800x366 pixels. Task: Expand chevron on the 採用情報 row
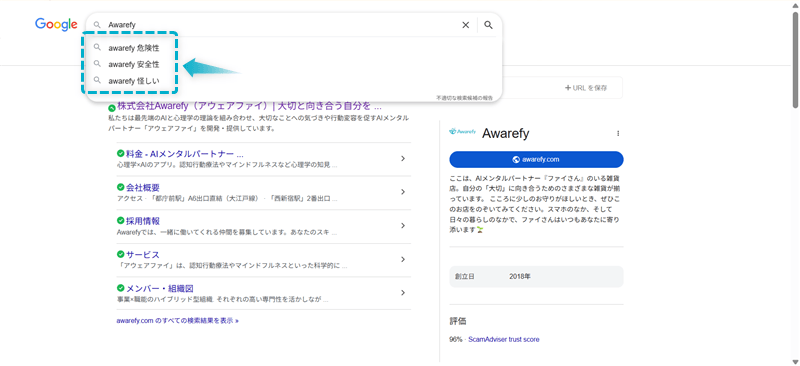[403, 226]
